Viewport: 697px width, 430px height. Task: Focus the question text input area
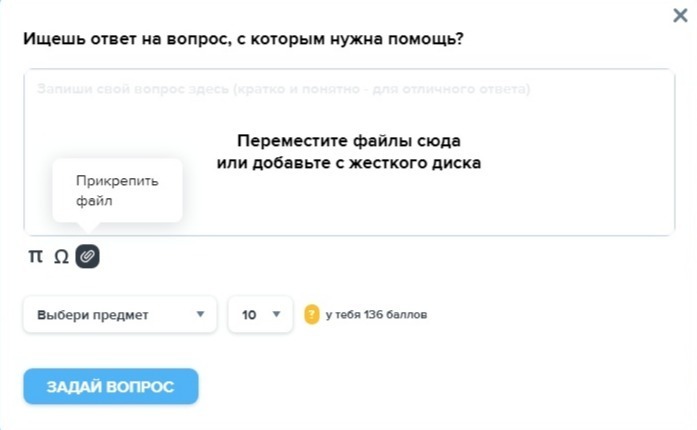click(349, 152)
